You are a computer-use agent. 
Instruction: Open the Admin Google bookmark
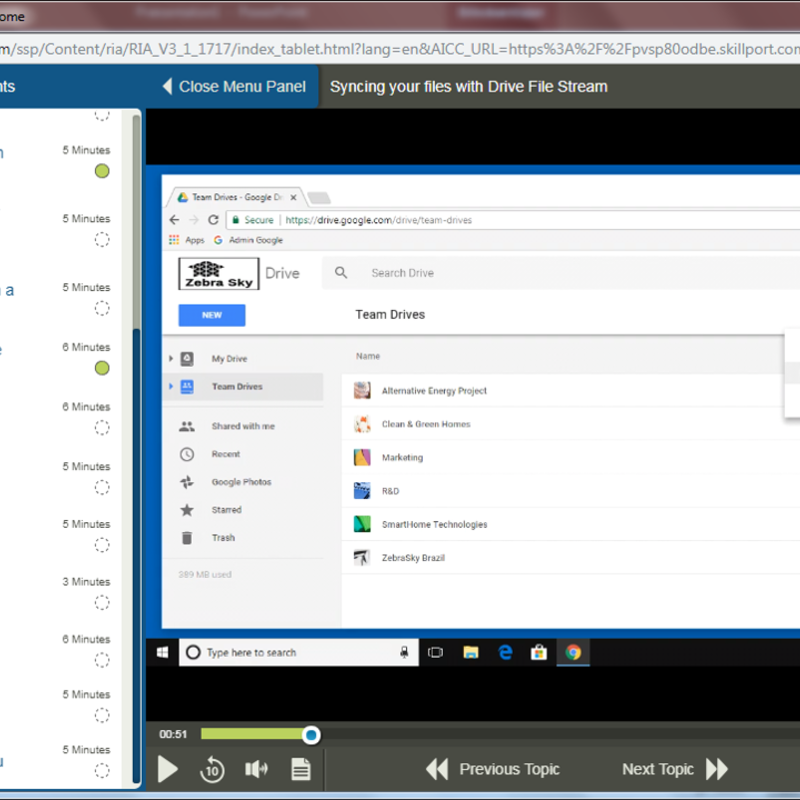[248, 240]
